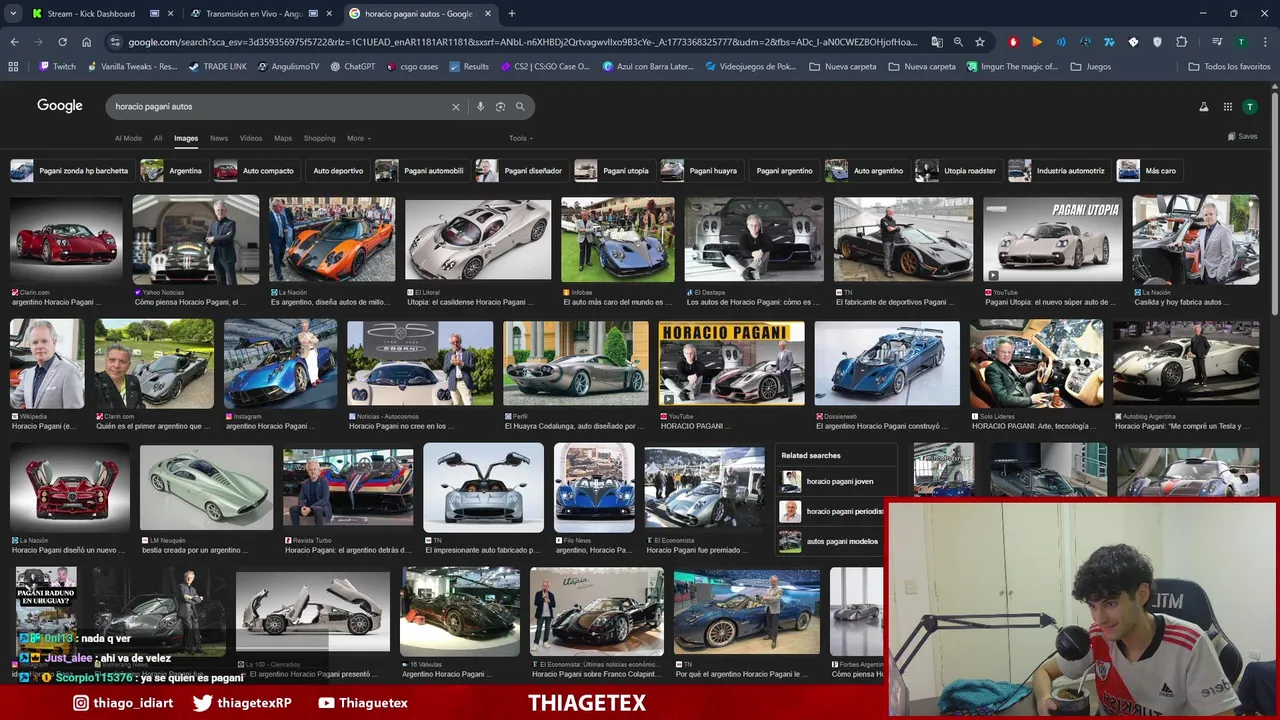Switch to the All results tab
This screenshot has width=1280, height=720.
[158, 138]
